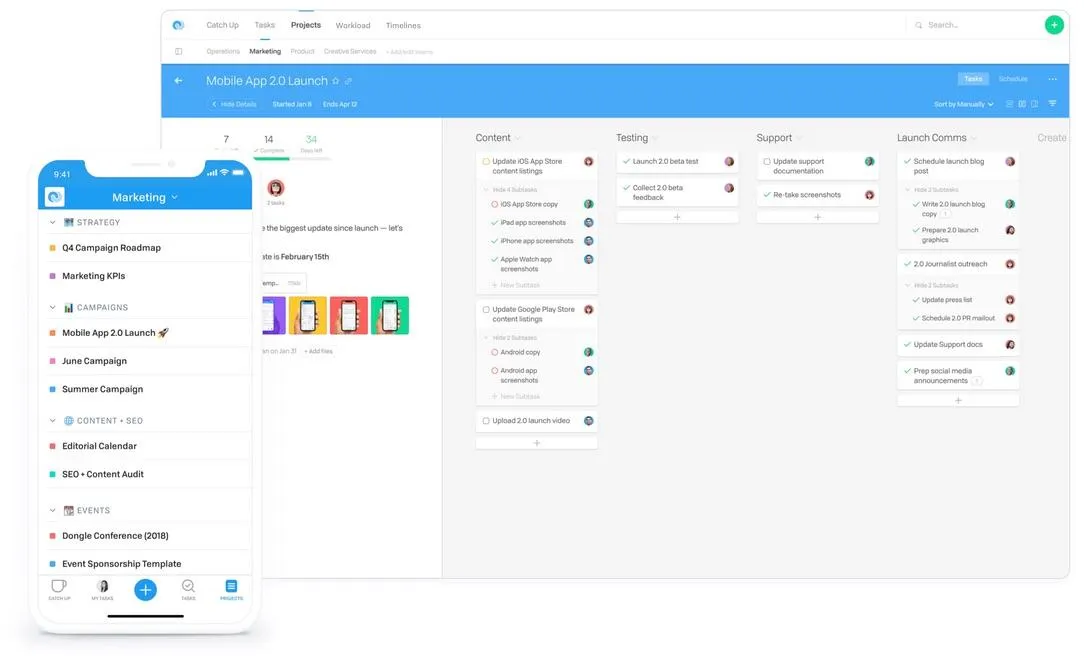The height and width of the screenshot is (659, 1084).
Task: Click the Tasks view button in blue header
Action: (973, 79)
